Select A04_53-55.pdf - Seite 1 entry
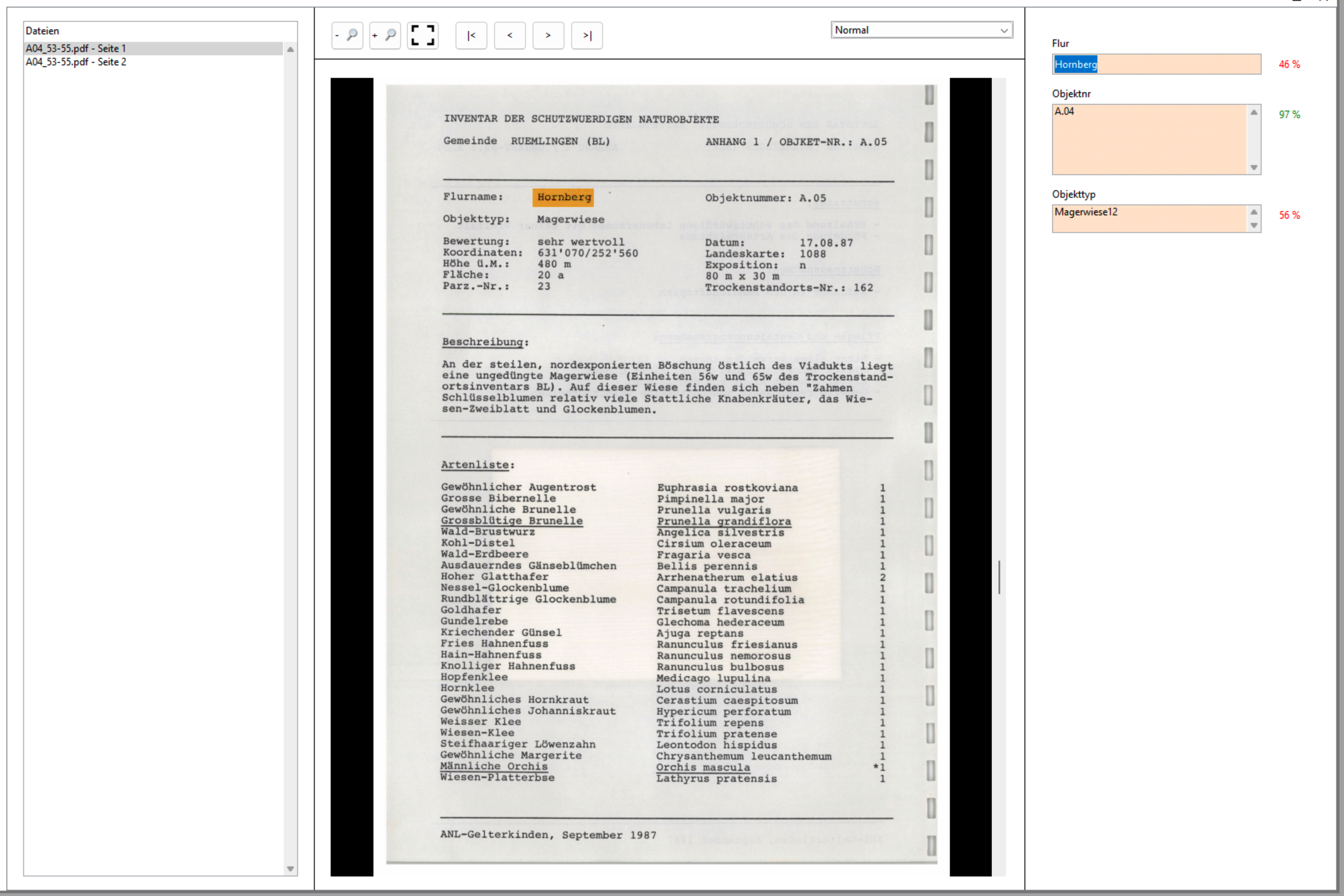1344x896 pixels. 75,49
